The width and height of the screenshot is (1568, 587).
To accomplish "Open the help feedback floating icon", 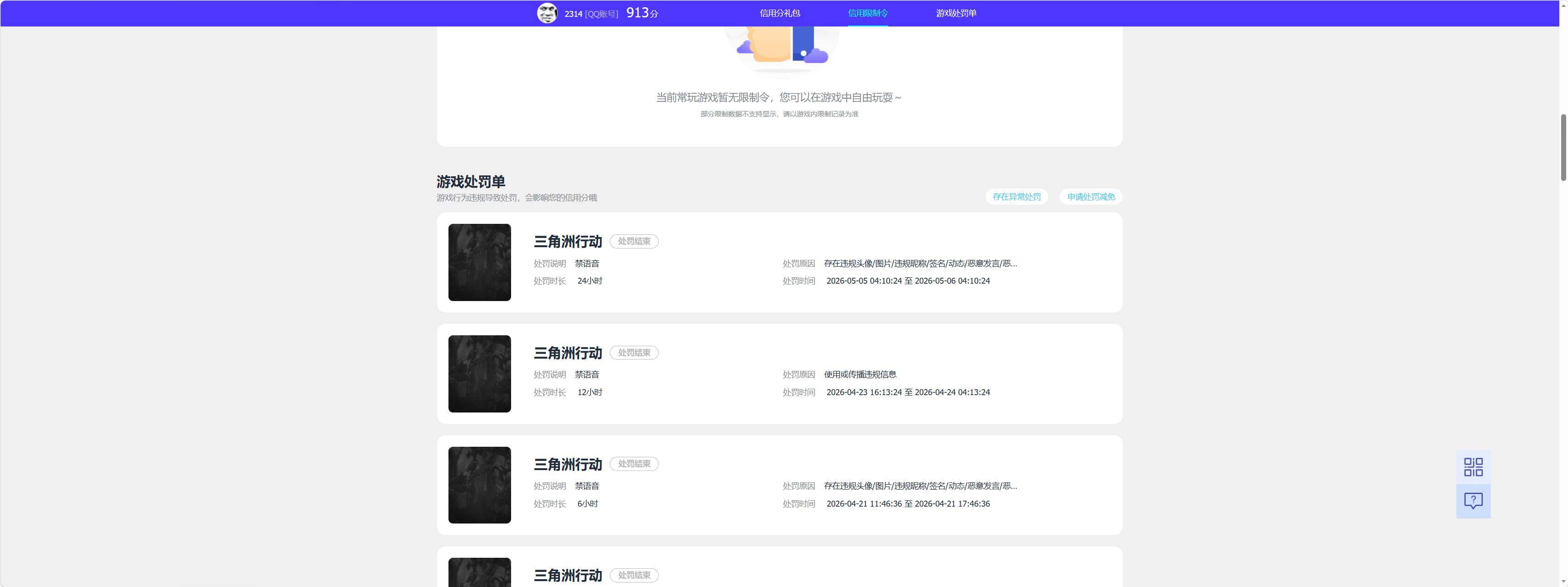I will click(1473, 501).
